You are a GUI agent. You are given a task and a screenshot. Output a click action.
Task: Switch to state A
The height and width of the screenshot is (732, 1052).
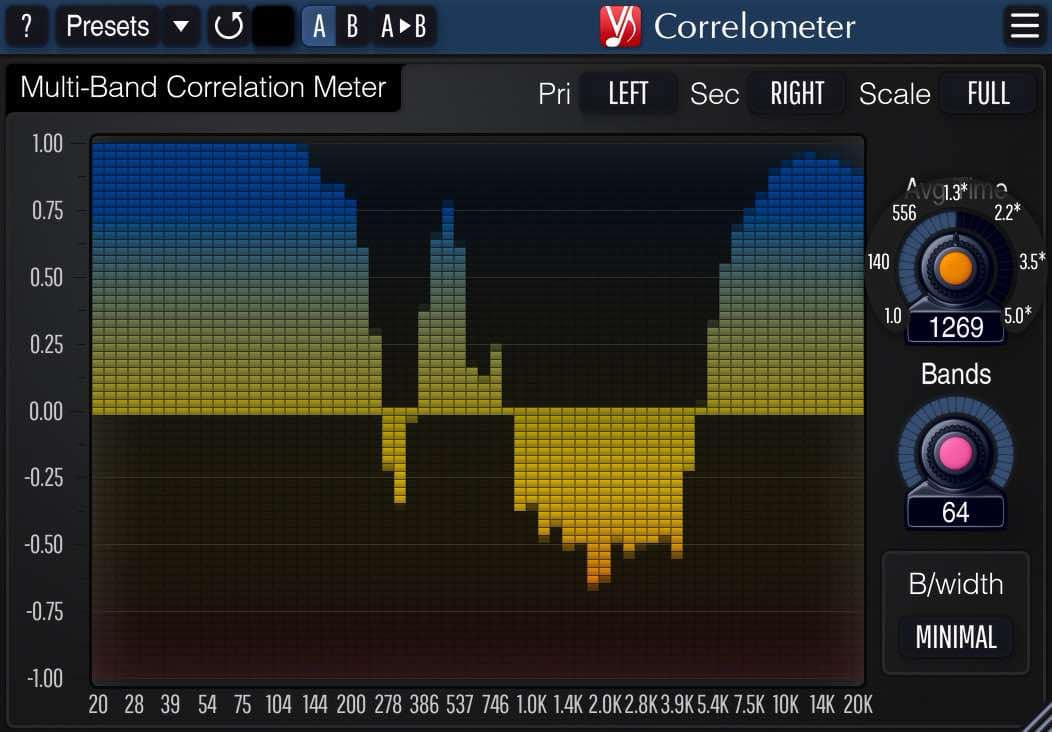coord(319,26)
